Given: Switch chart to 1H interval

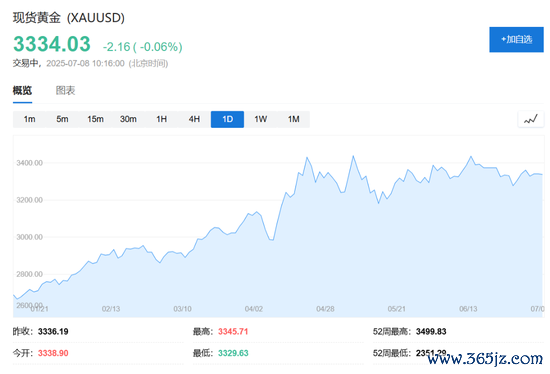Looking at the screenshot, I should 161,119.
